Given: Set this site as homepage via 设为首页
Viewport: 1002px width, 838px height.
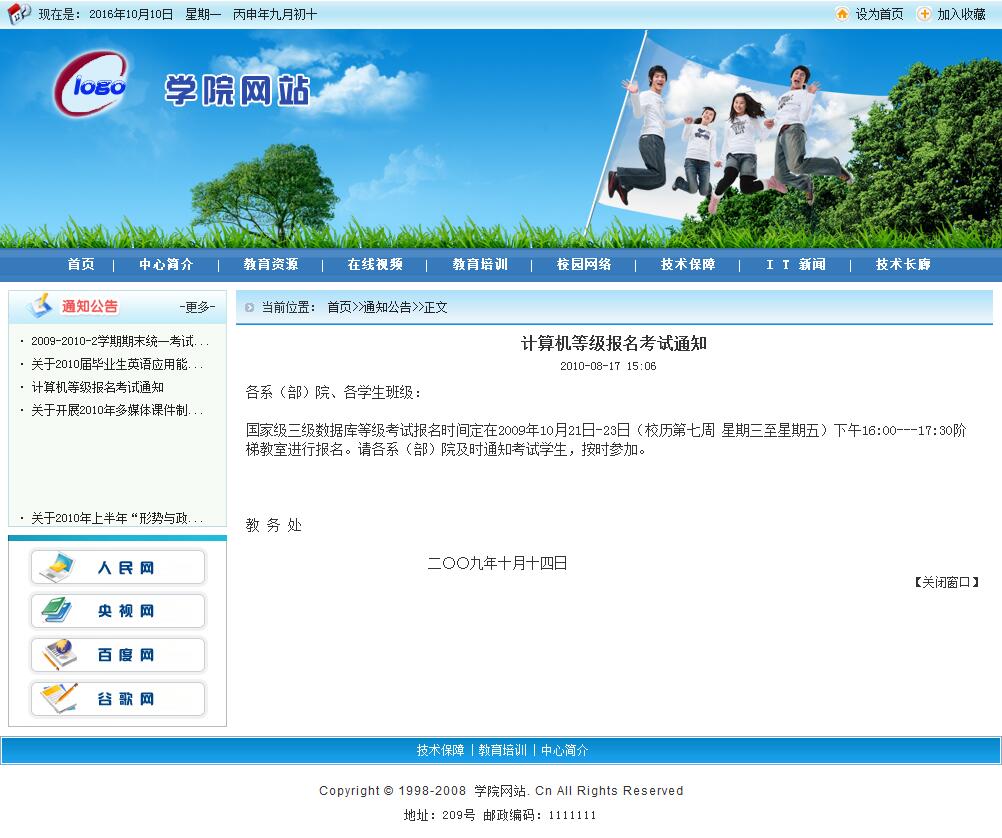Looking at the screenshot, I should 879,14.
